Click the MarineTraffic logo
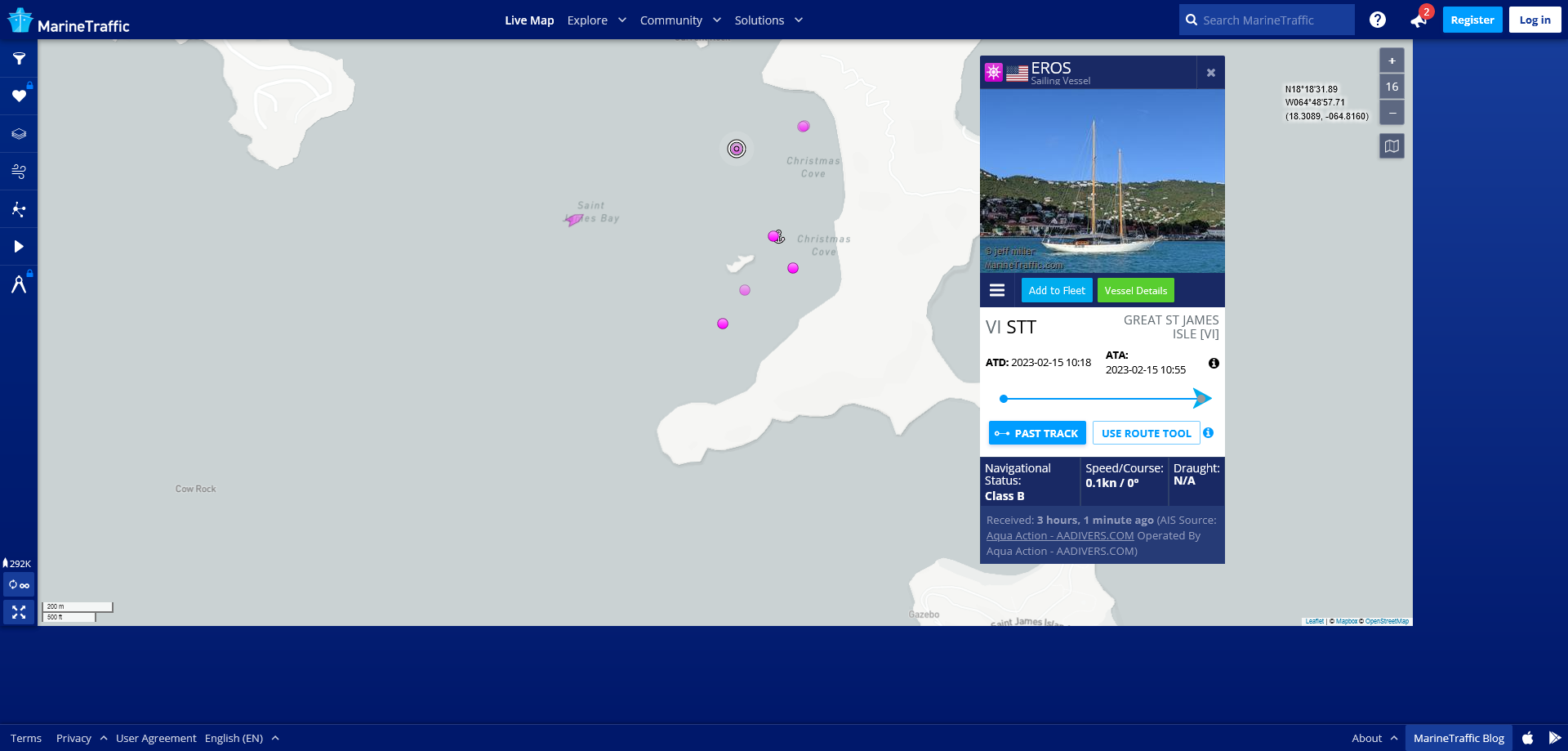The width and height of the screenshot is (1568, 751). 69,22
